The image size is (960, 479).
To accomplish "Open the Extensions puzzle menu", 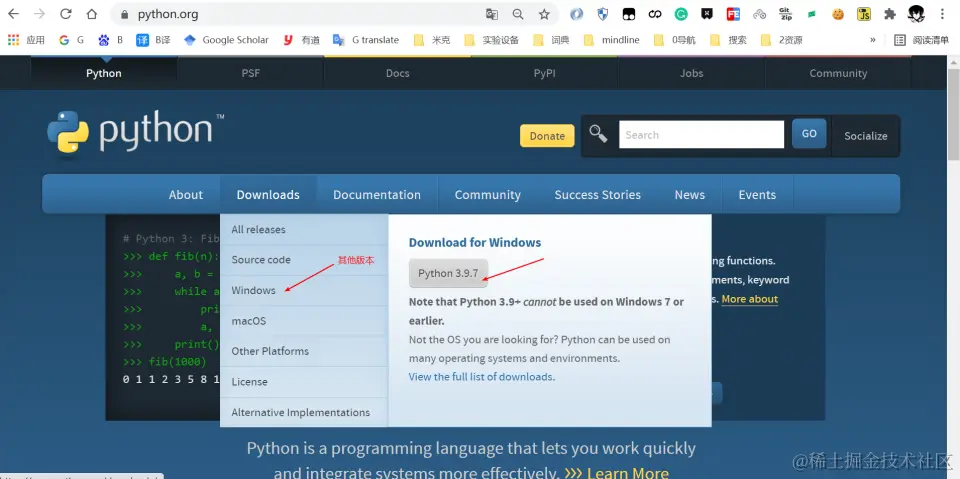I will [890, 14].
